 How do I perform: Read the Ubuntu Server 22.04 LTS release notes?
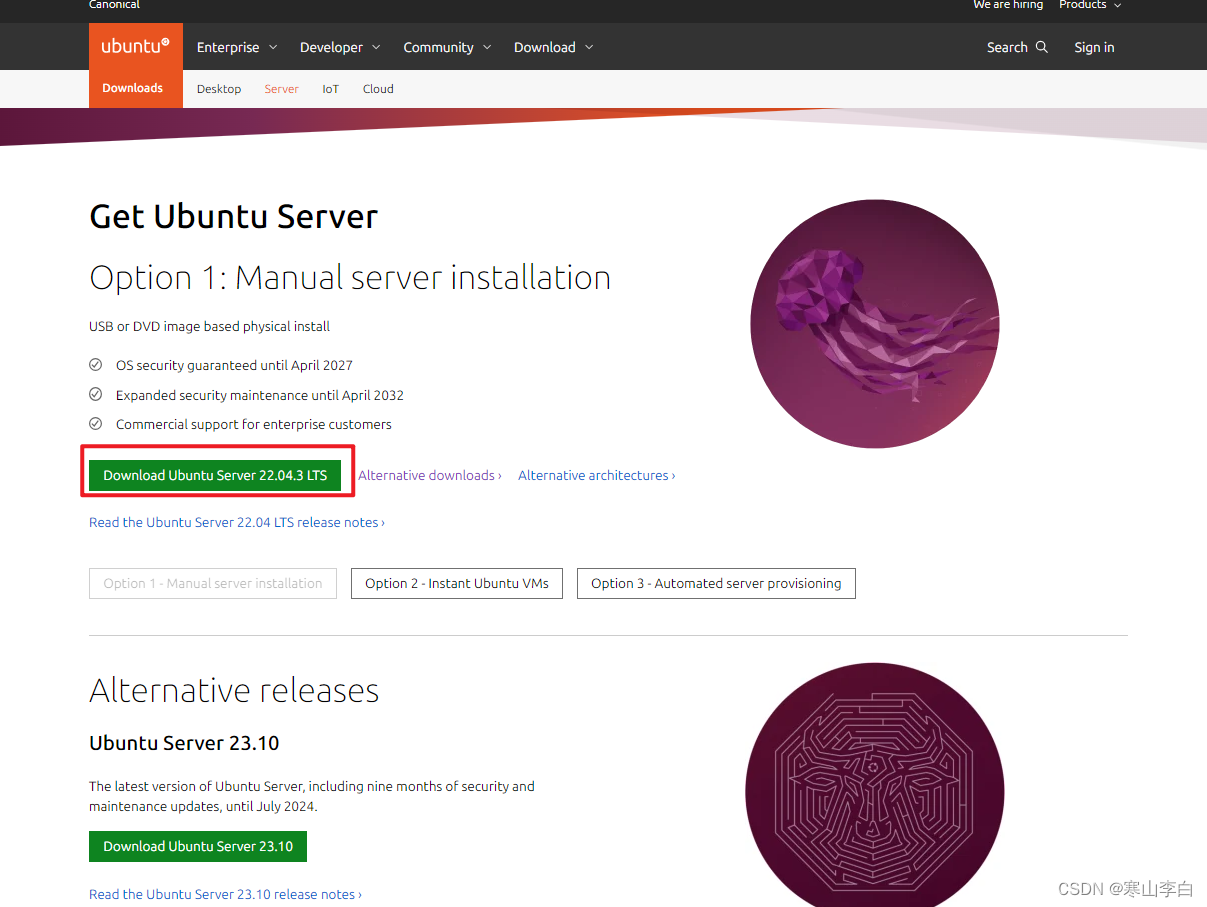point(236,521)
